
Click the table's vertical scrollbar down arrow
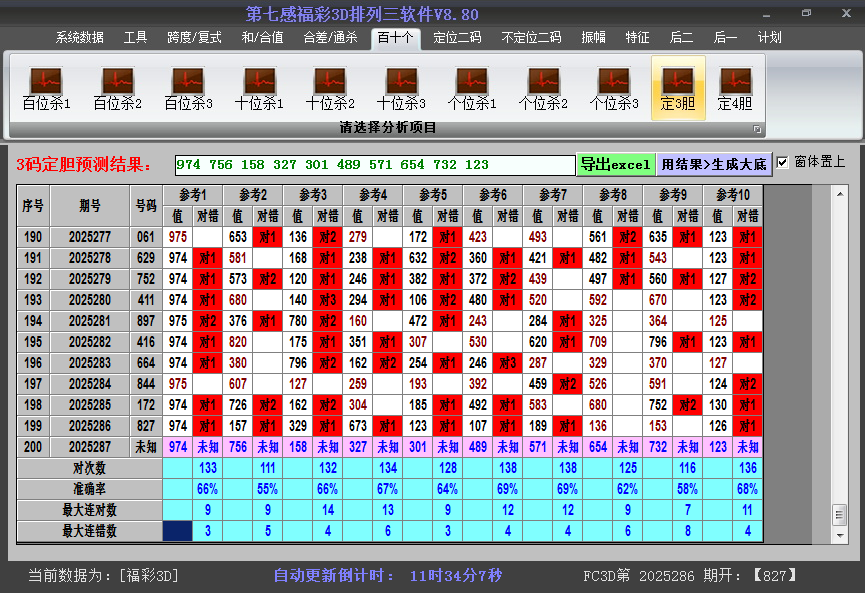point(839,534)
